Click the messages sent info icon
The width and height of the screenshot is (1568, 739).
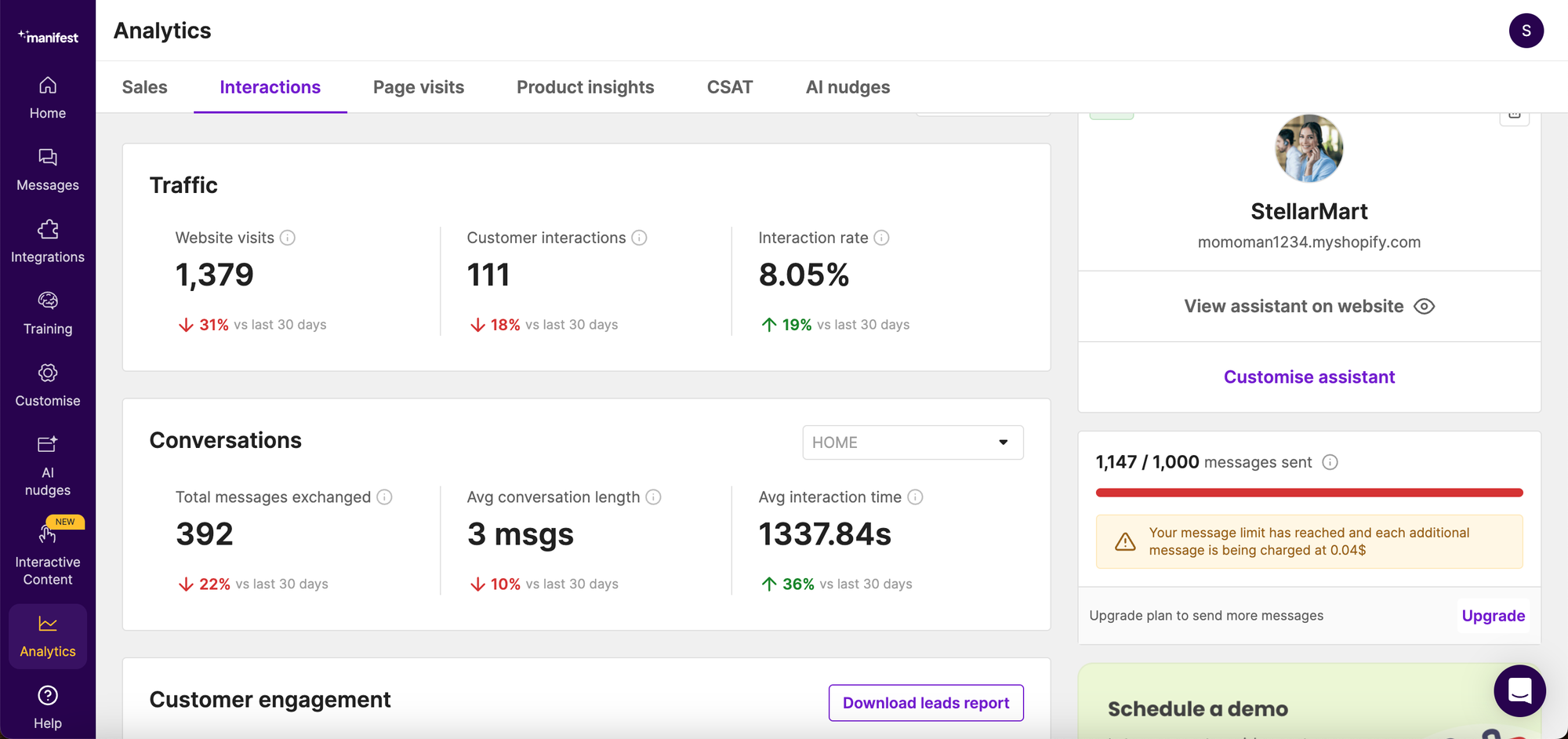click(1330, 462)
